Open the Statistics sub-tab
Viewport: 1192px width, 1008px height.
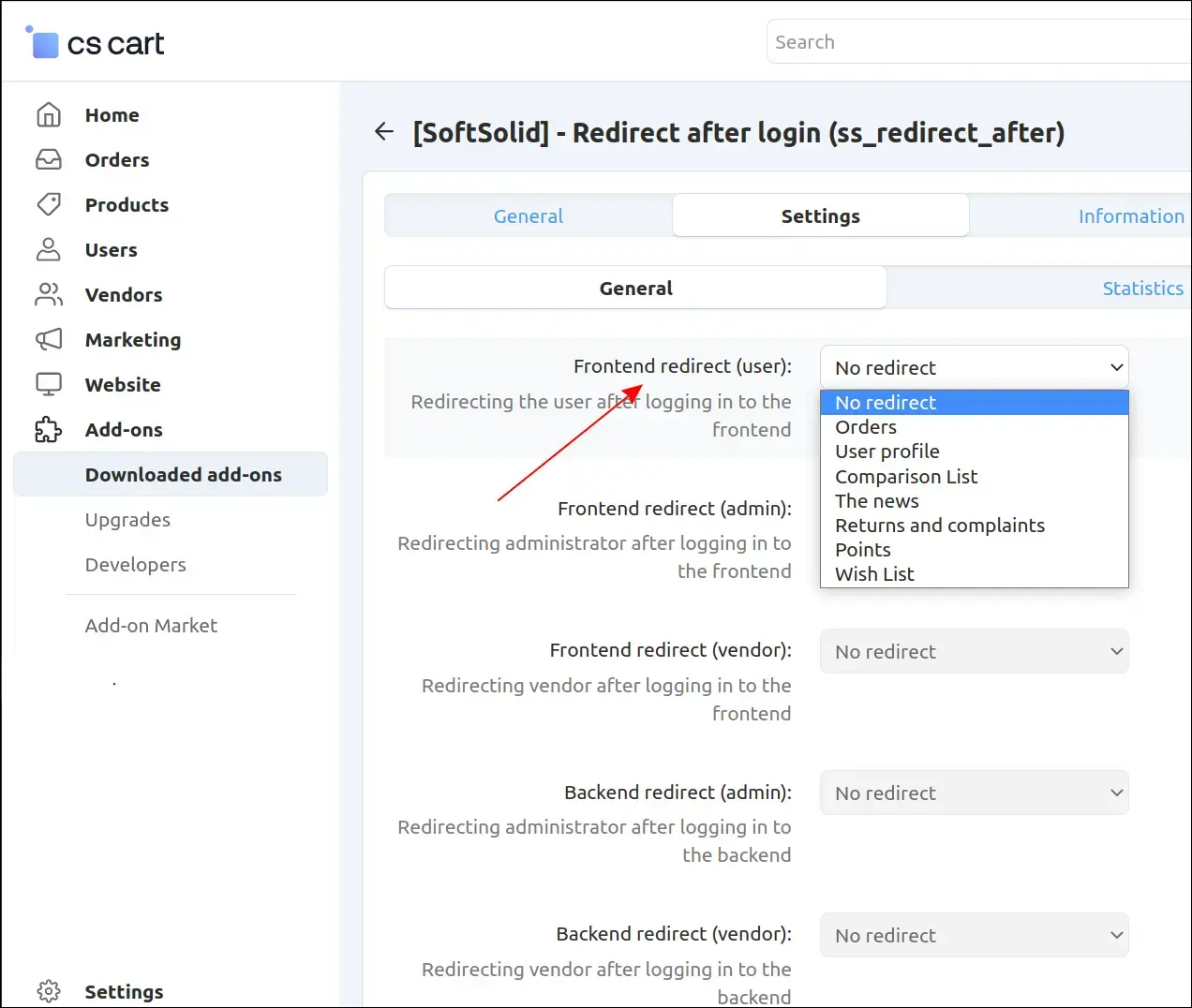pos(1142,288)
